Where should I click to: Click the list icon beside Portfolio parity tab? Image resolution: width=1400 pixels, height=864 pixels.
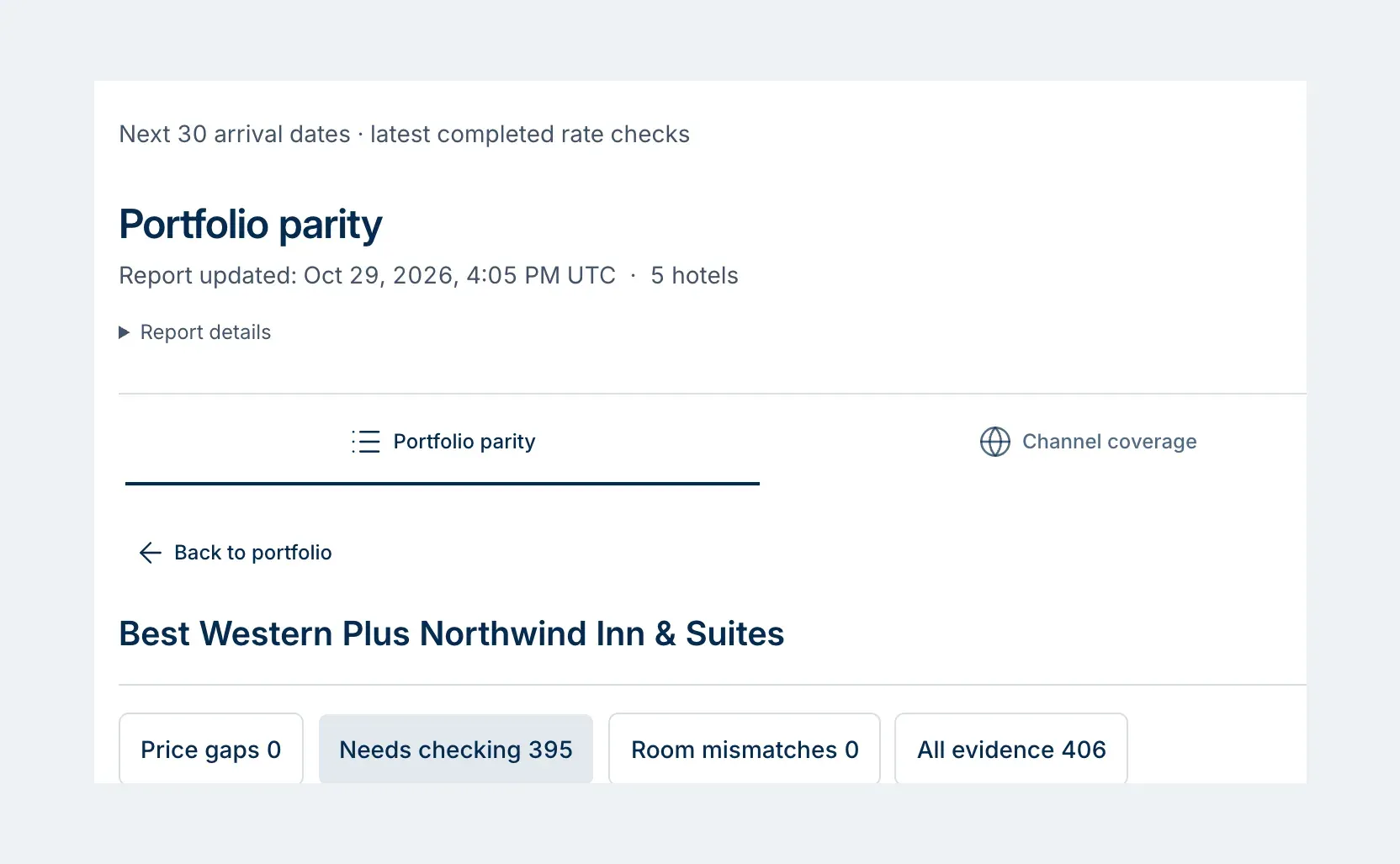pyautogui.click(x=366, y=442)
